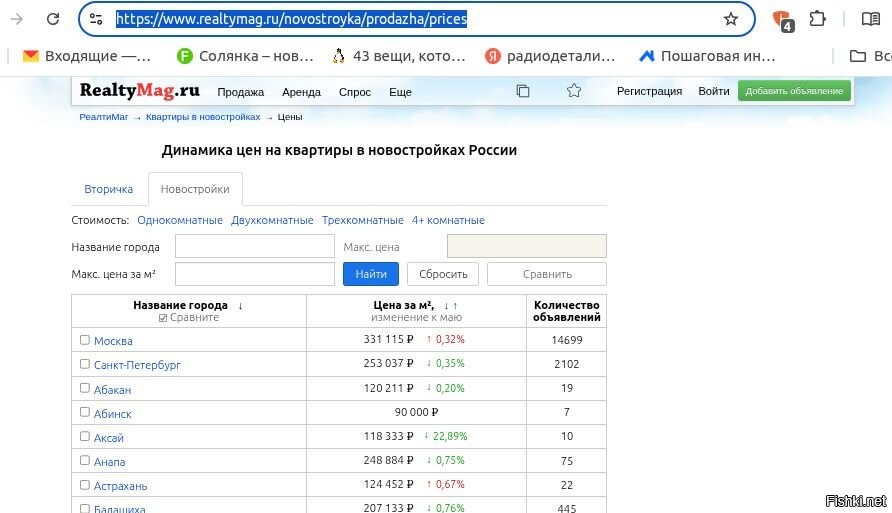892x513 pixels.
Task: Open site information icon in address bar
Action: coord(96,19)
